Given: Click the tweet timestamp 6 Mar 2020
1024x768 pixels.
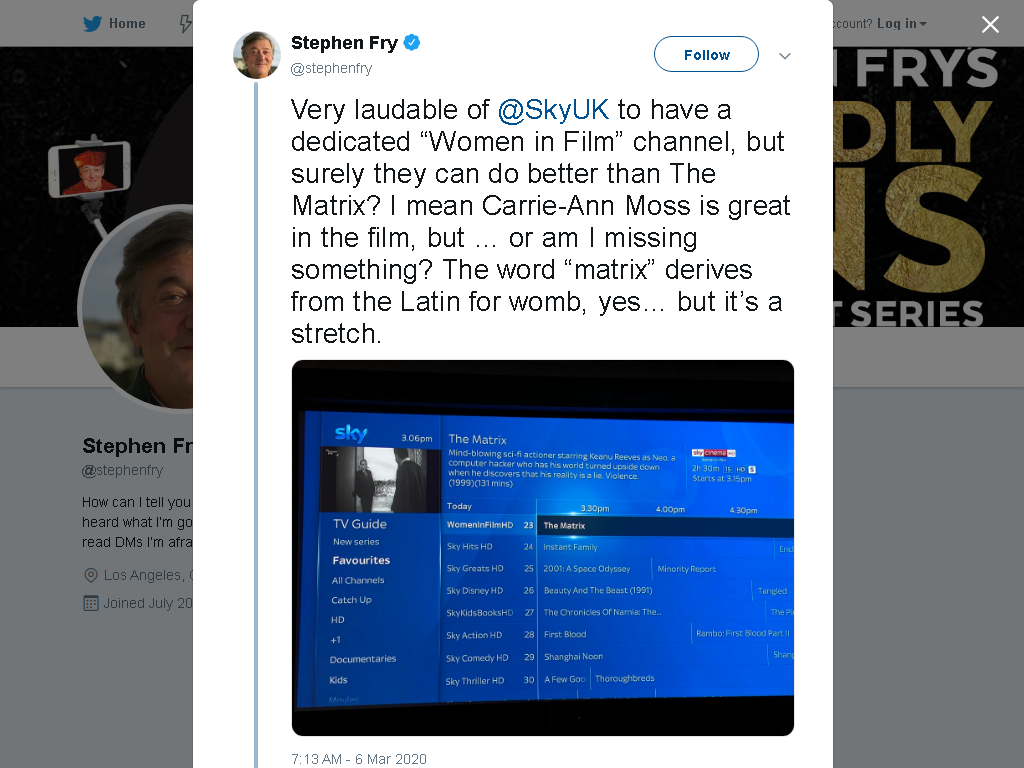Looking at the screenshot, I should coord(359,759).
